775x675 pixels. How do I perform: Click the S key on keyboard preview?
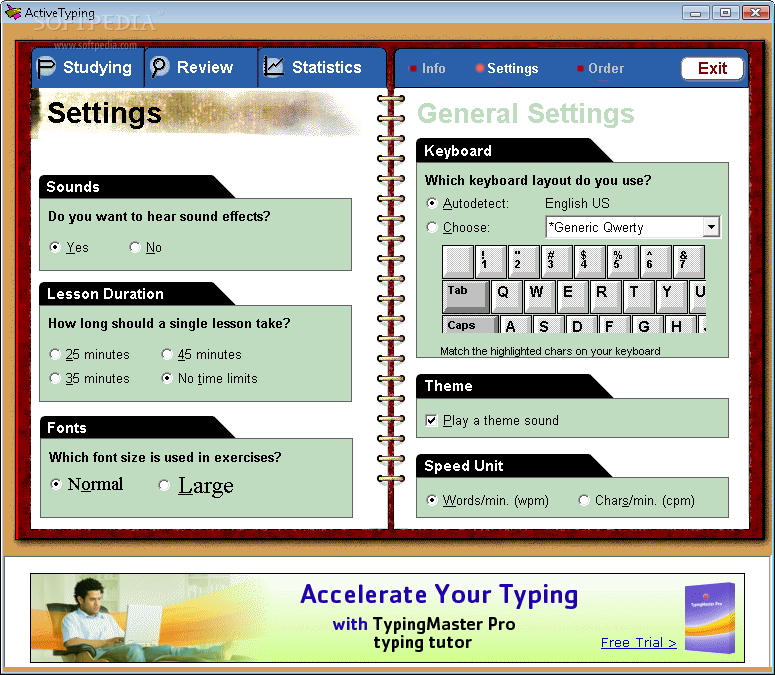(x=549, y=325)
